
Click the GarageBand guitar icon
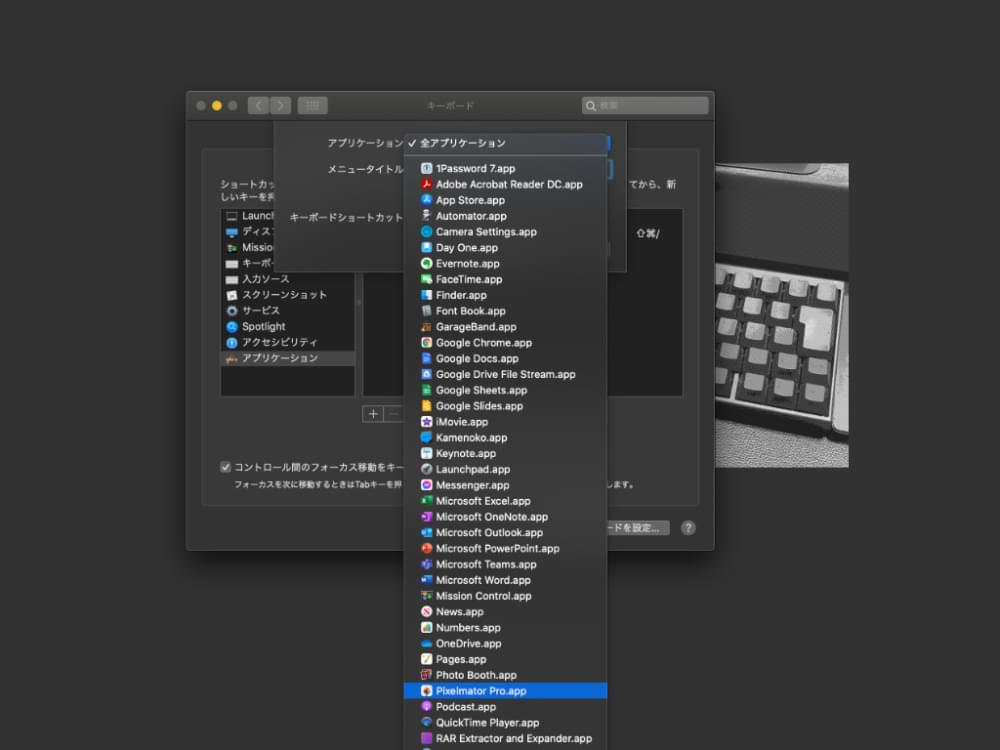click(x=426, y=327)
